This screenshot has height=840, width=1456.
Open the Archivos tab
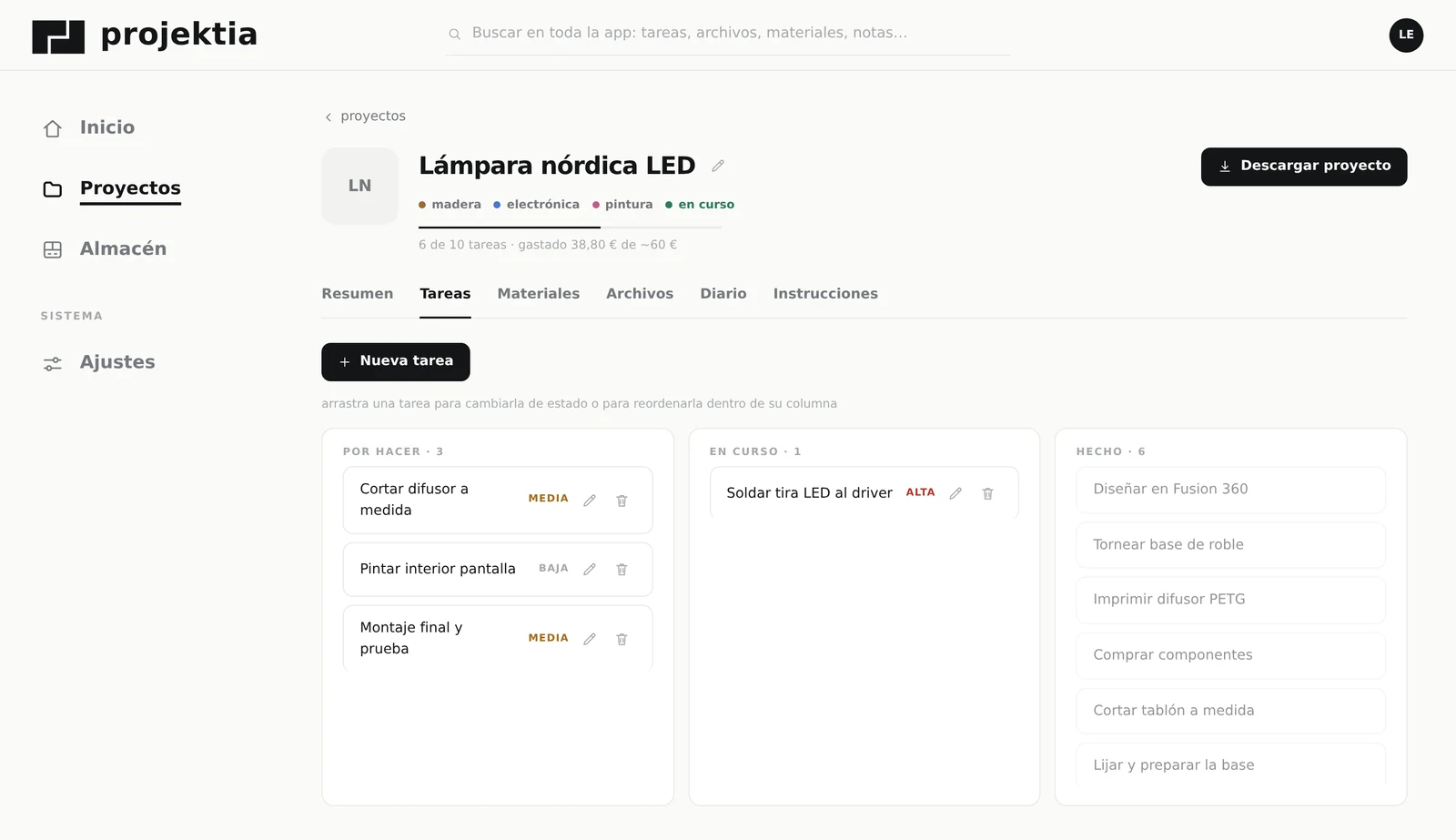coord(640,294)
